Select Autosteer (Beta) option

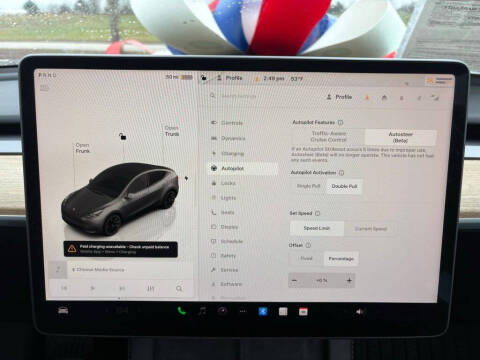400,137
